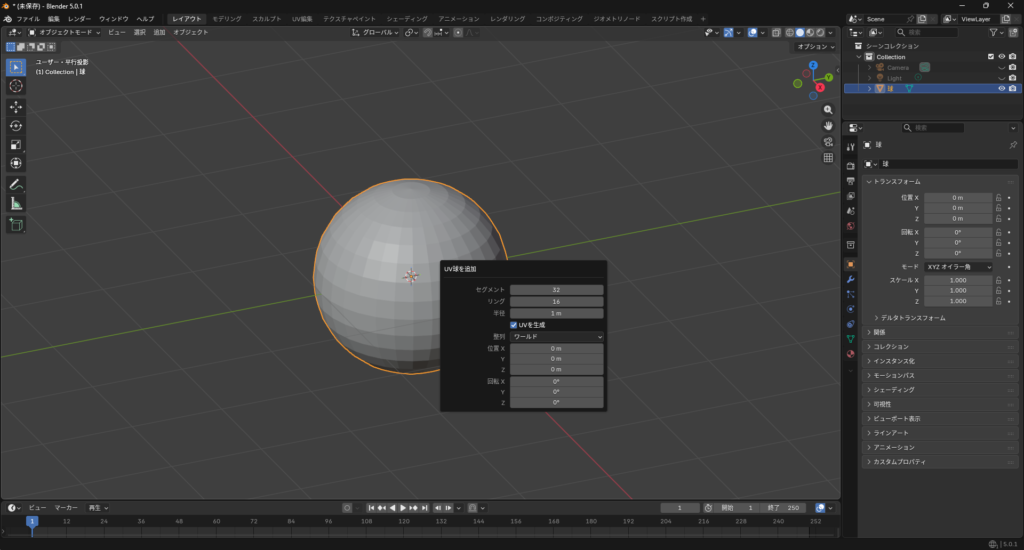This screenshot has height=550, width=1024.
Task: Activate the Scale tool
Action: 16,144
